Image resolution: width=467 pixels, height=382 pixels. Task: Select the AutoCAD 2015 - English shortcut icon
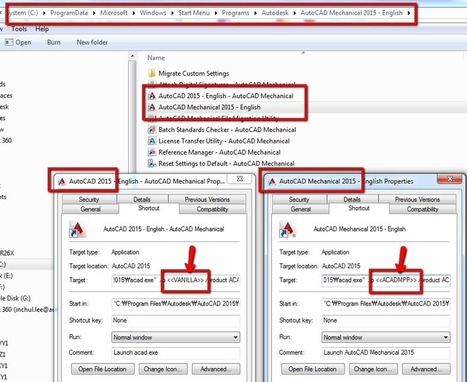(x=152, y=96)
